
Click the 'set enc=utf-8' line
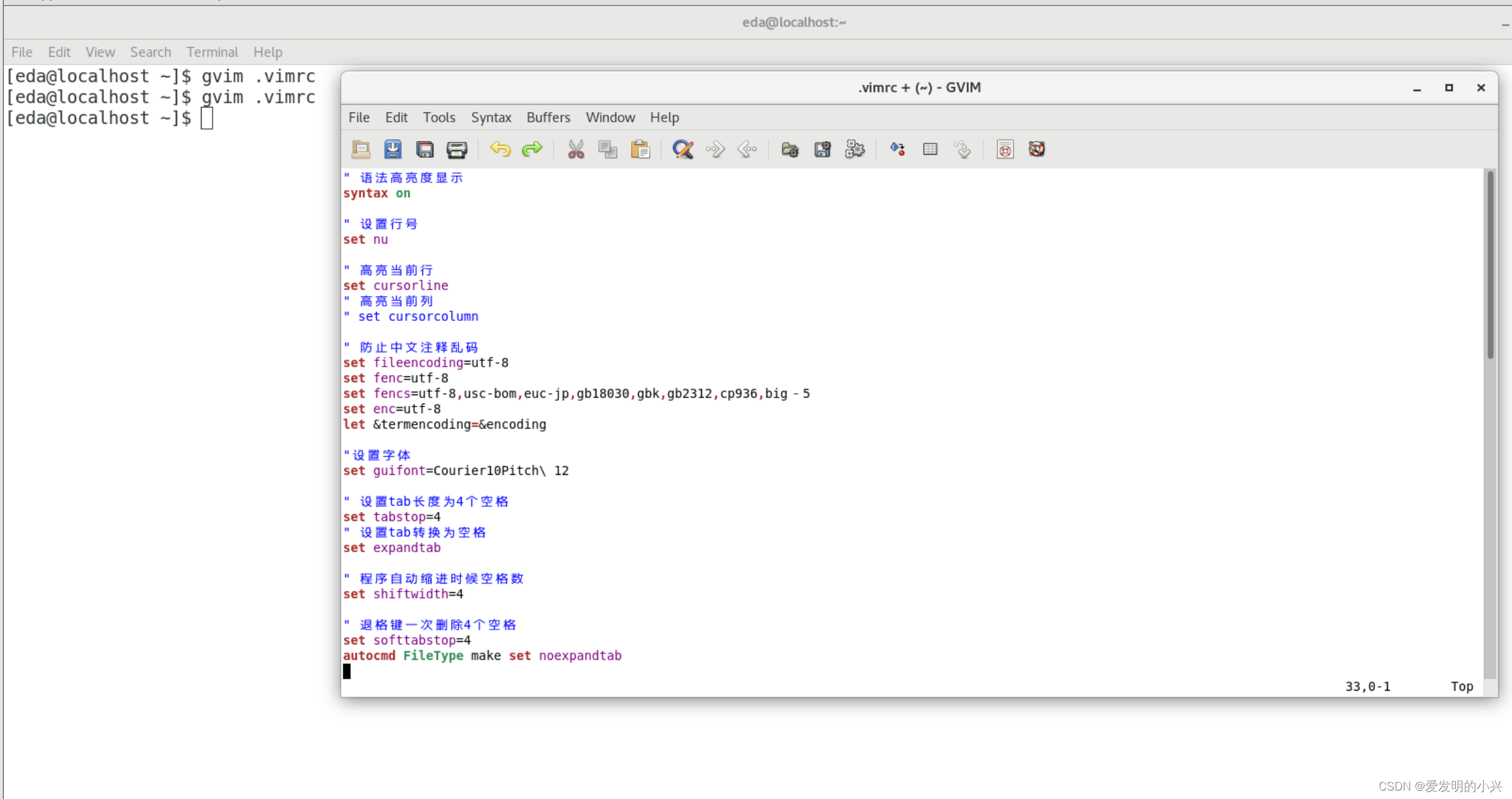pyautogui.click(x=392, y=409)
